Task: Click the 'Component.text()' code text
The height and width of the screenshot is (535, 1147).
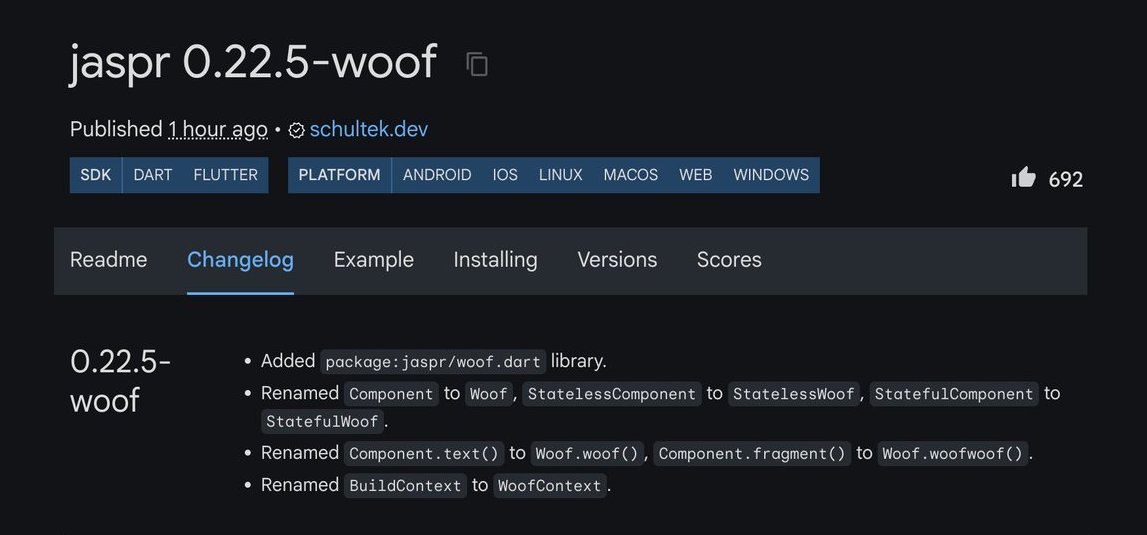Action: [x=424, y=453]
